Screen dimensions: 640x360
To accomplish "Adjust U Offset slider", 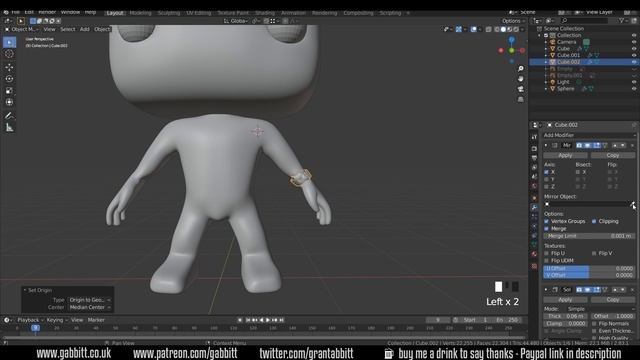I will point(589,268).
